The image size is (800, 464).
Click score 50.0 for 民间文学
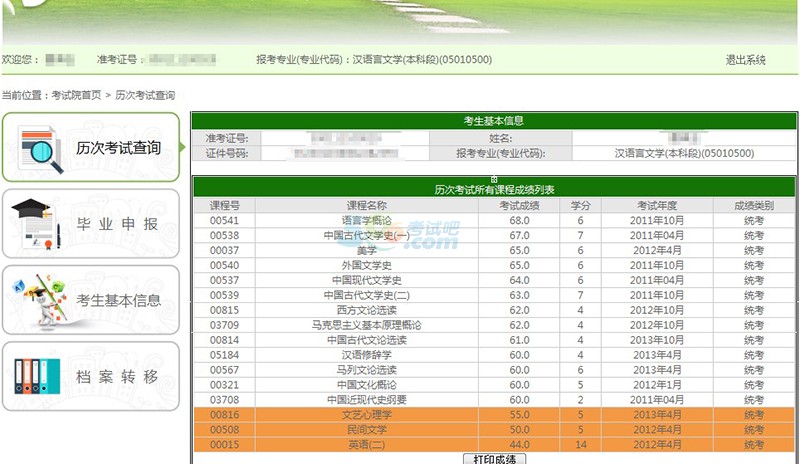click(x=519, y=430)
